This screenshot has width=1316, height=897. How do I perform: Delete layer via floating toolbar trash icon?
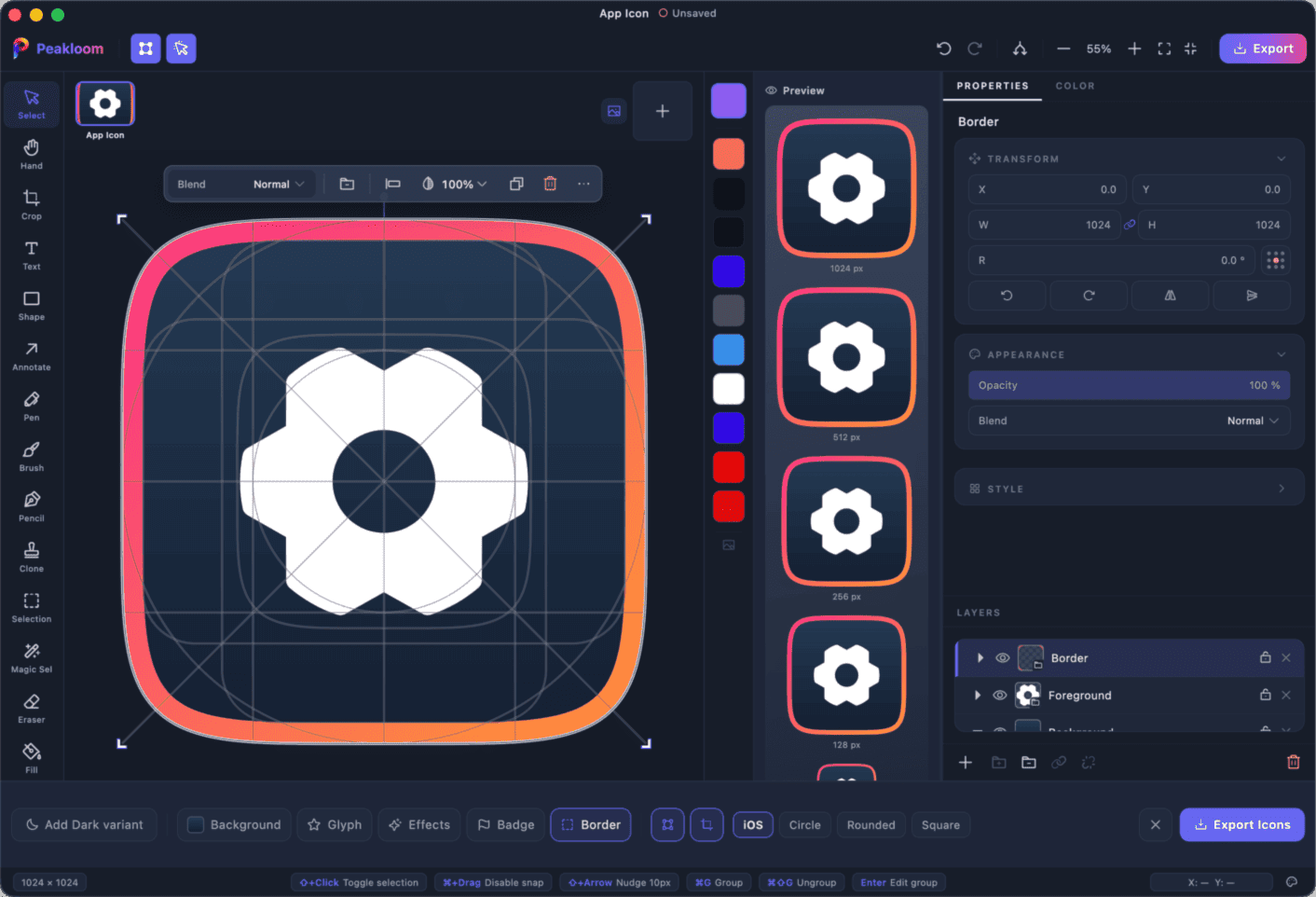[x=550, y=184]
